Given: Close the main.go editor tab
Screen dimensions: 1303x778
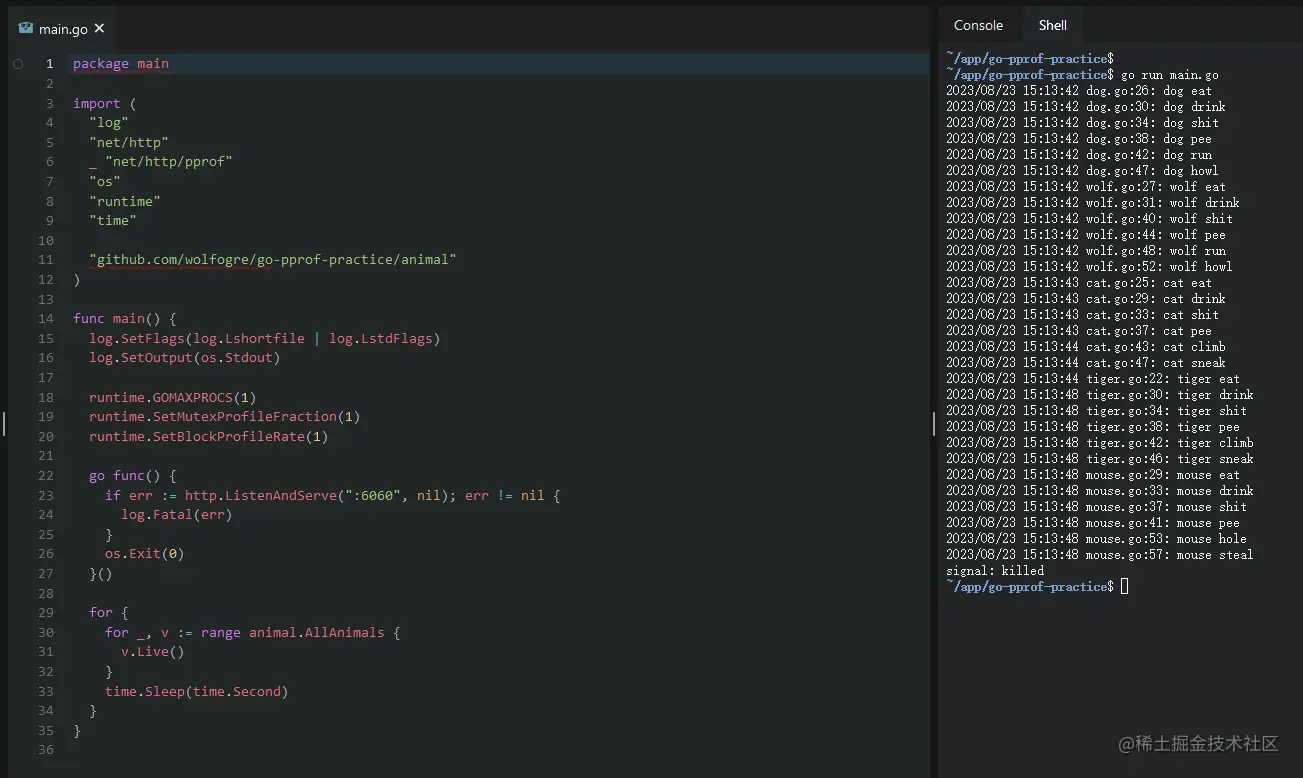Looking at the screenshot, I should click(x=99, y=28).
